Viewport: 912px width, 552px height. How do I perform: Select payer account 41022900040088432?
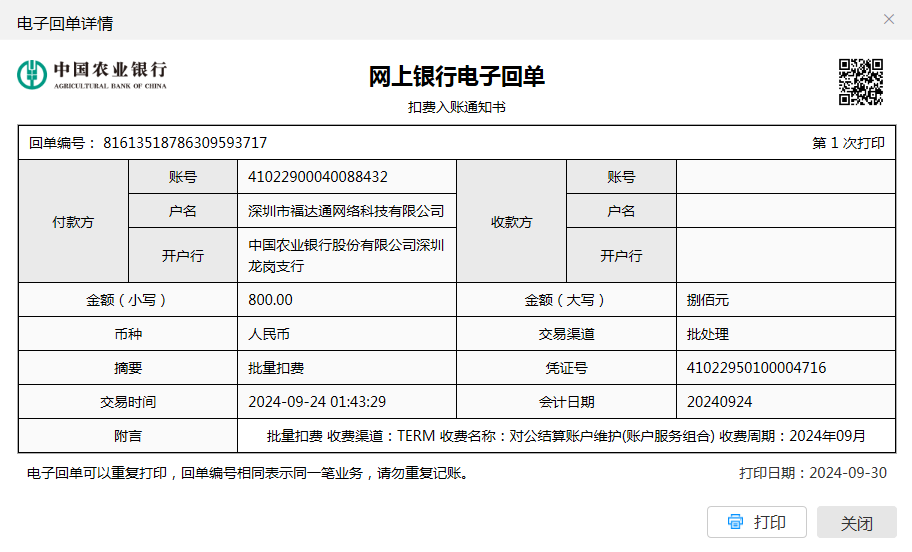pyautogui.click(x=318, y=177)
